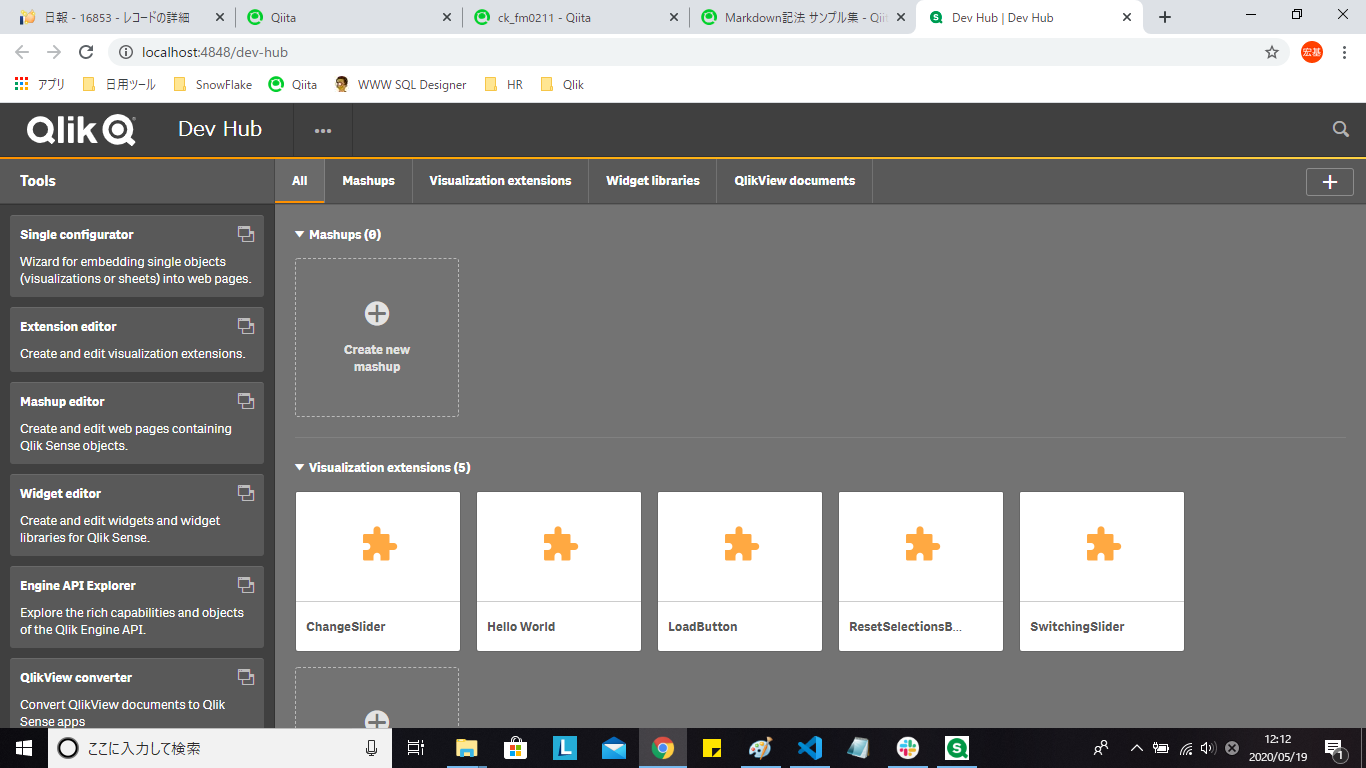Open the second create-new tile plus icon
Image resolution: width=1366 pixels, height=768 pixels.
tap(377, 719)
